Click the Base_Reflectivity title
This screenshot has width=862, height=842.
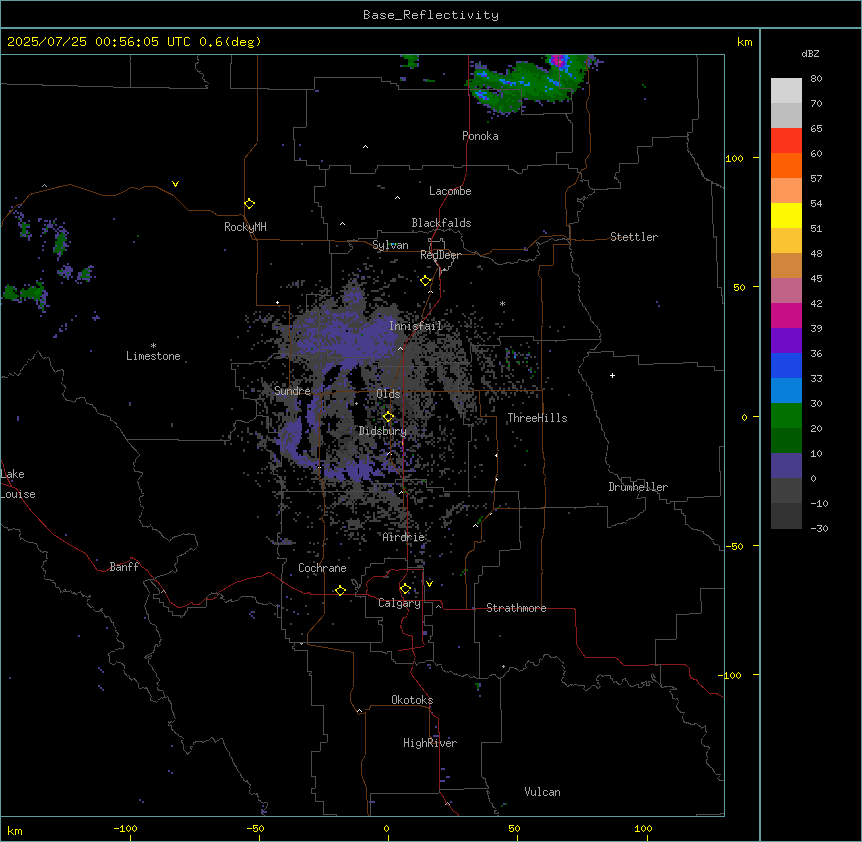pyautogui.click(x=431, y=15)
